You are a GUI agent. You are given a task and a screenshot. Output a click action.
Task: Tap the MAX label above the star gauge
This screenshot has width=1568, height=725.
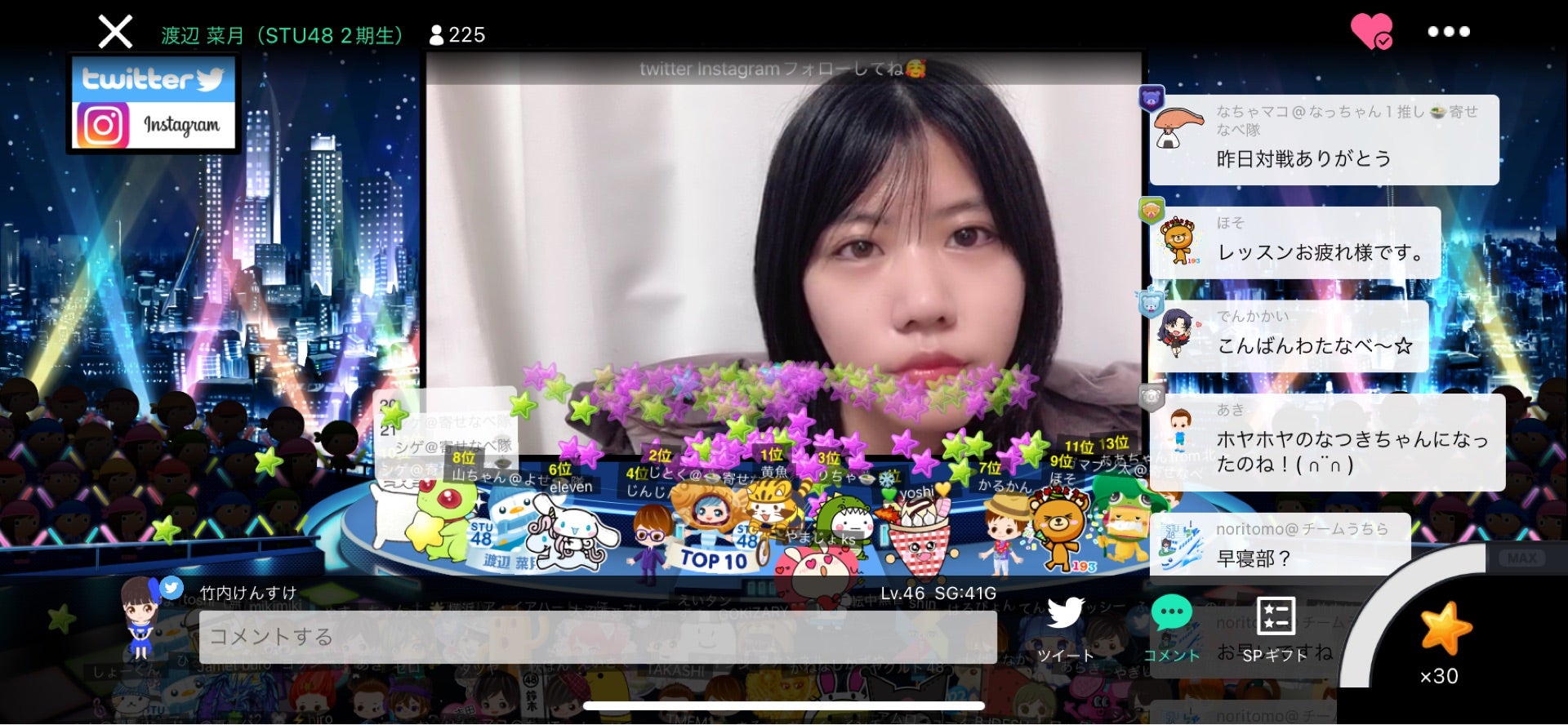[1521, 558]
